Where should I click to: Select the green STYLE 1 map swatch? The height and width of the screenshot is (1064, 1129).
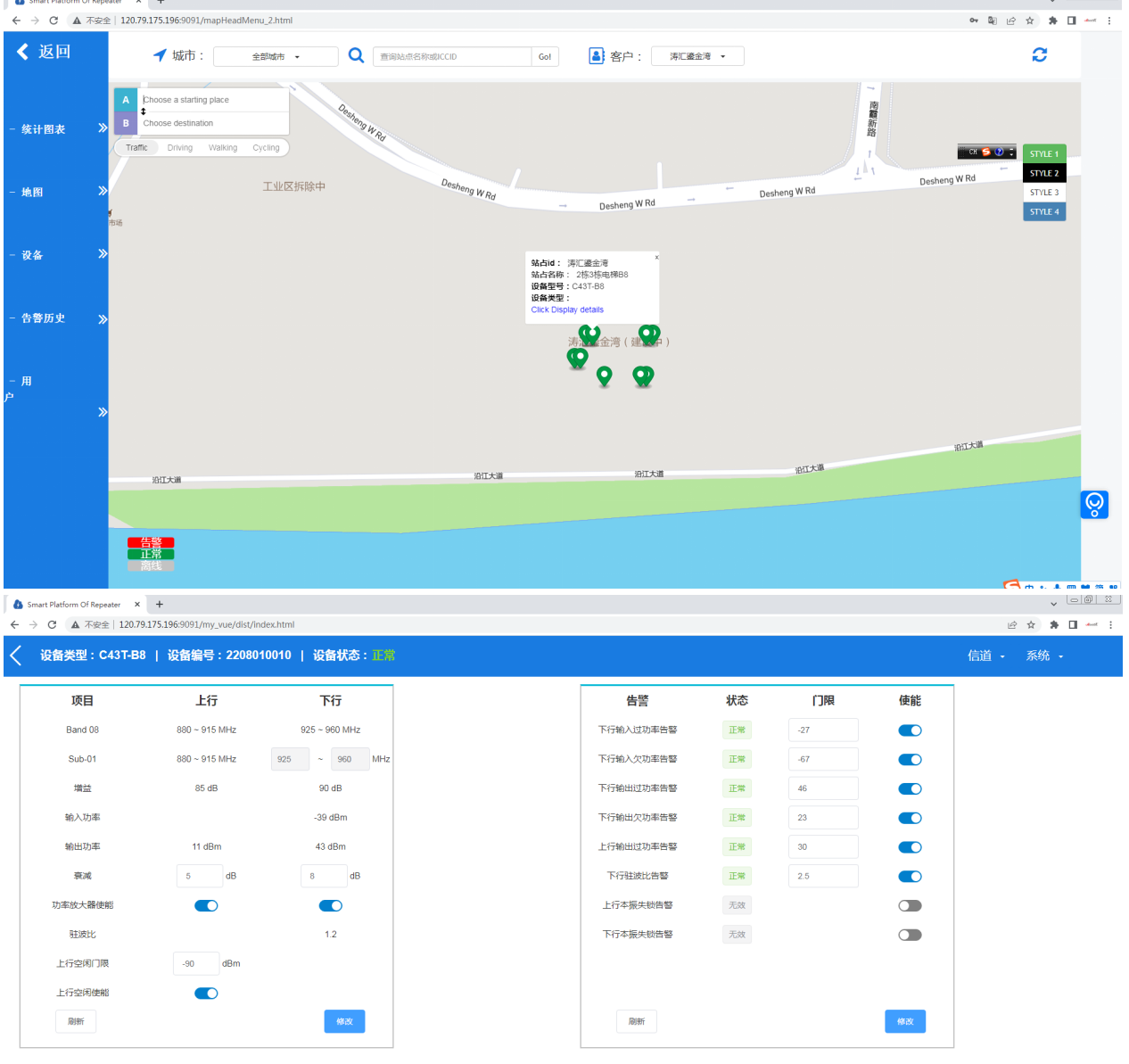click(1043, 154)
